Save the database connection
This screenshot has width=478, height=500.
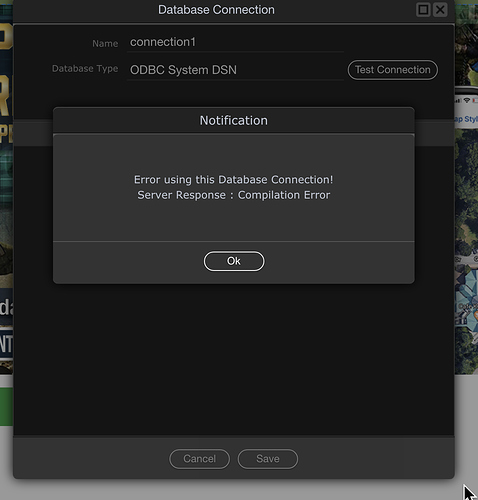[268, 459]
